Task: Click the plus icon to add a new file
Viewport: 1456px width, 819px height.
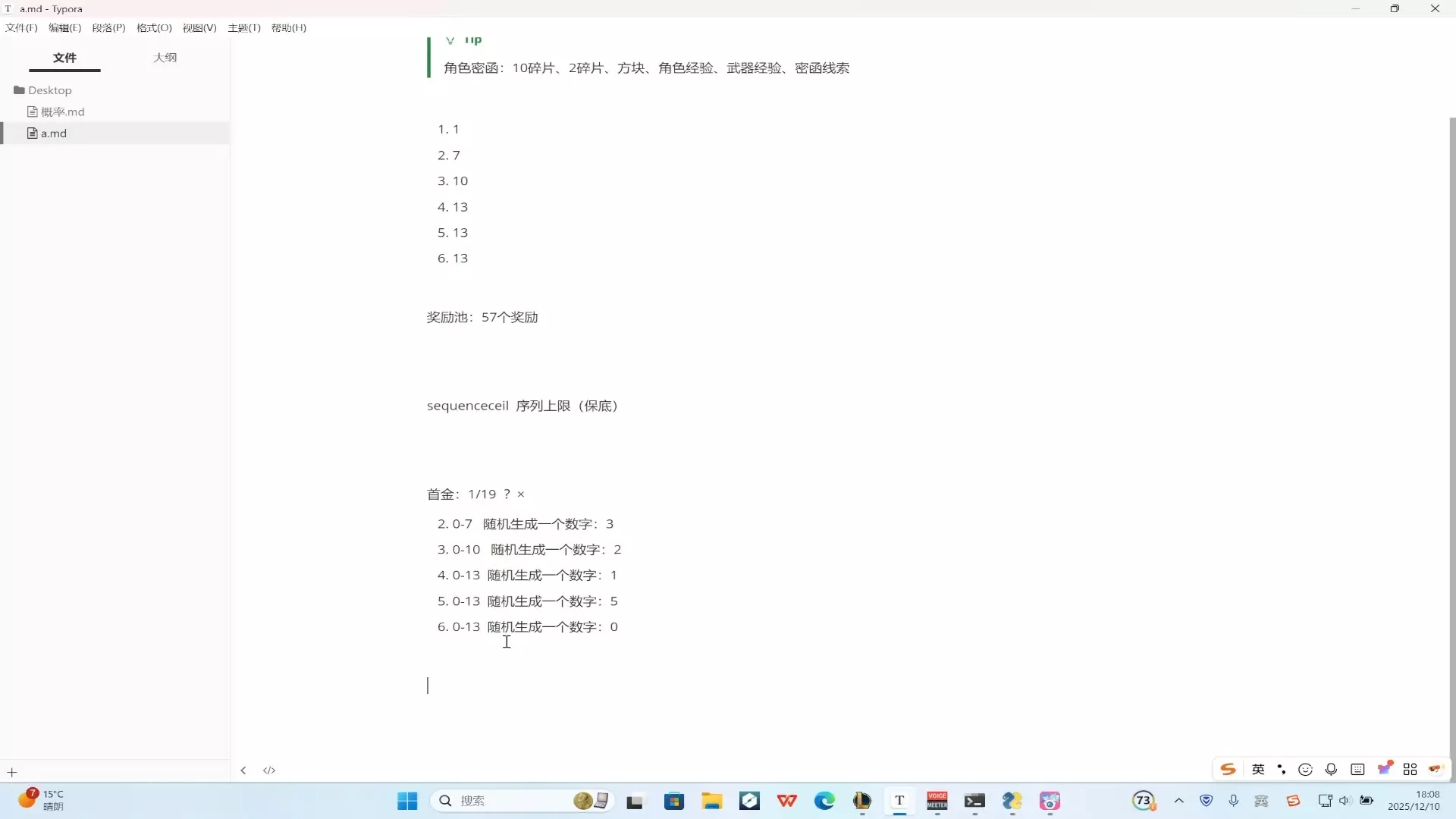Action: pos(12,773)
